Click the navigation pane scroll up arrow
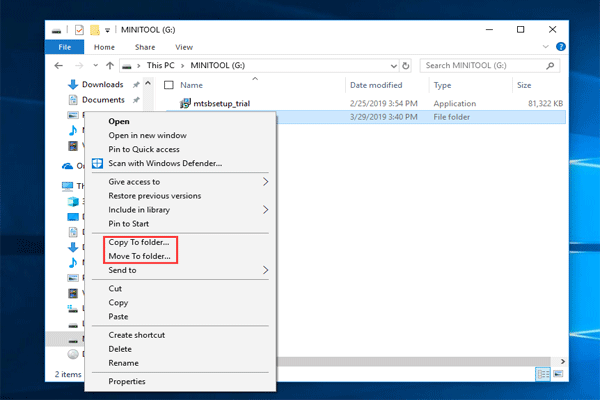Image resolution: width=600 pixels, height=400 pixels. (x=148, y=83)
